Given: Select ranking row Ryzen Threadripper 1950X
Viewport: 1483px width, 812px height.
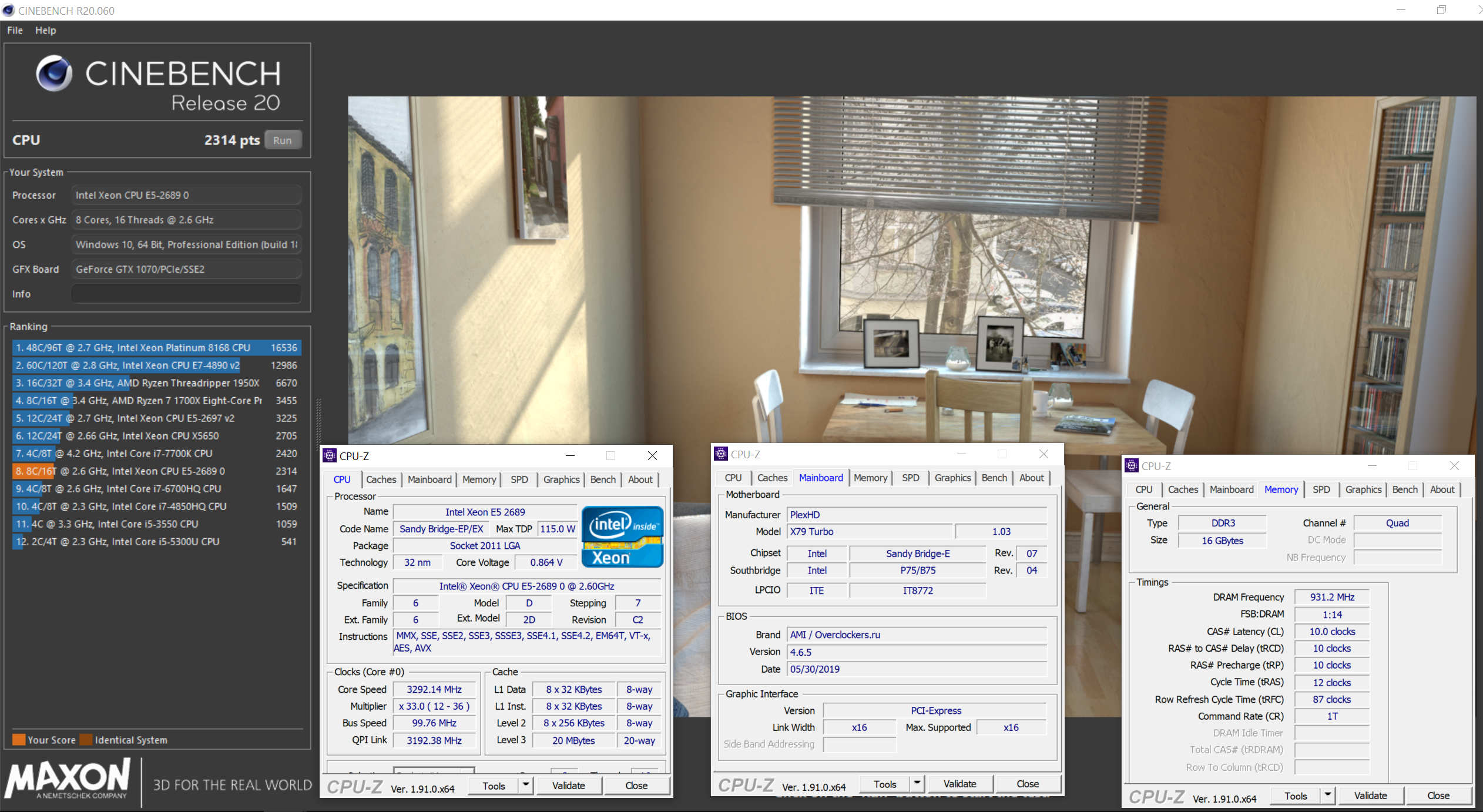Looking at the screenshot, I should tap(157, 382).
